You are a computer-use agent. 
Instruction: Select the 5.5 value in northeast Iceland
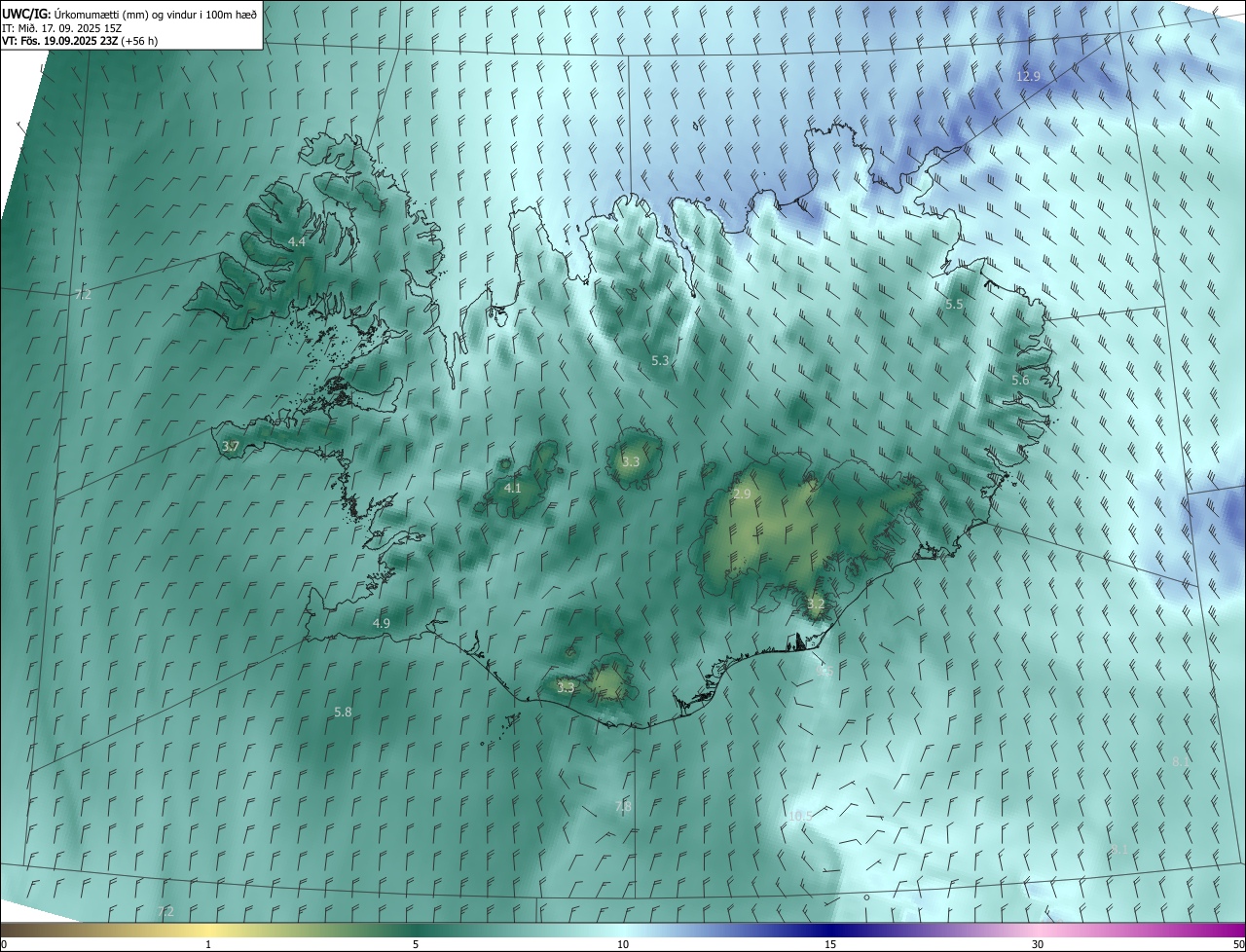tap(954, 305)
